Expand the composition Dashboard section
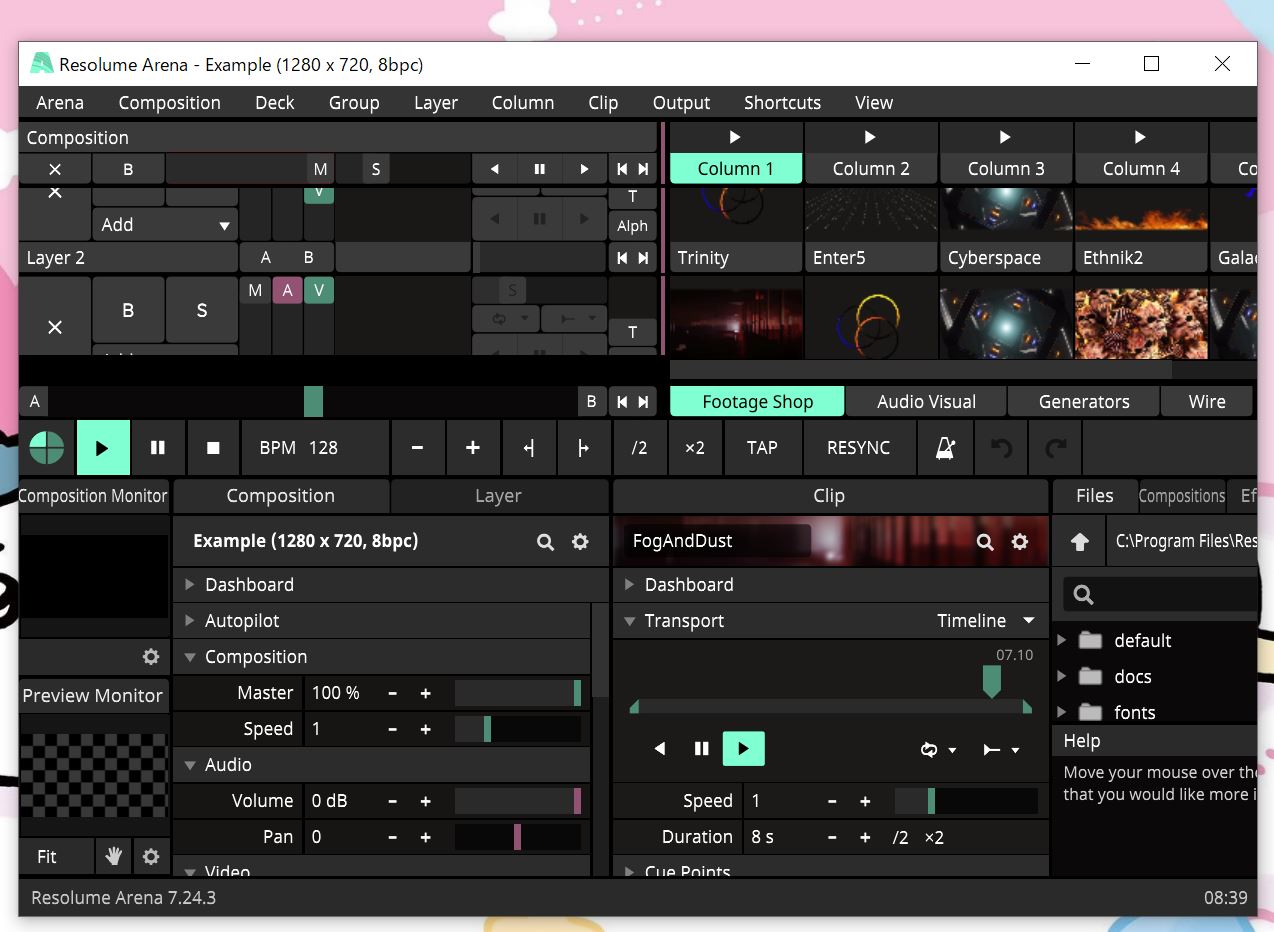Image resolution: width=1274 pixels, height=932 pixels. [x=189, y=585]
